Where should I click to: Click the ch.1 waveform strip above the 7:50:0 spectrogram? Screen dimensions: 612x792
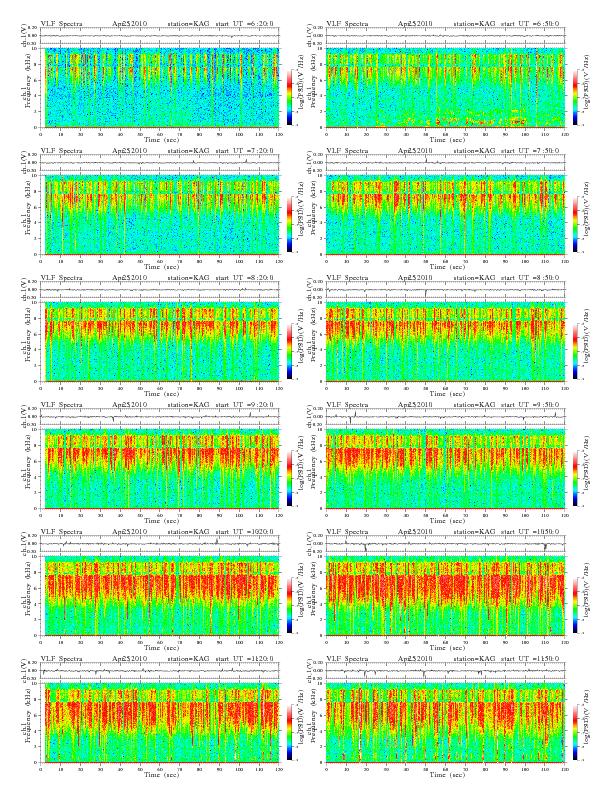[x=445, y=163]
